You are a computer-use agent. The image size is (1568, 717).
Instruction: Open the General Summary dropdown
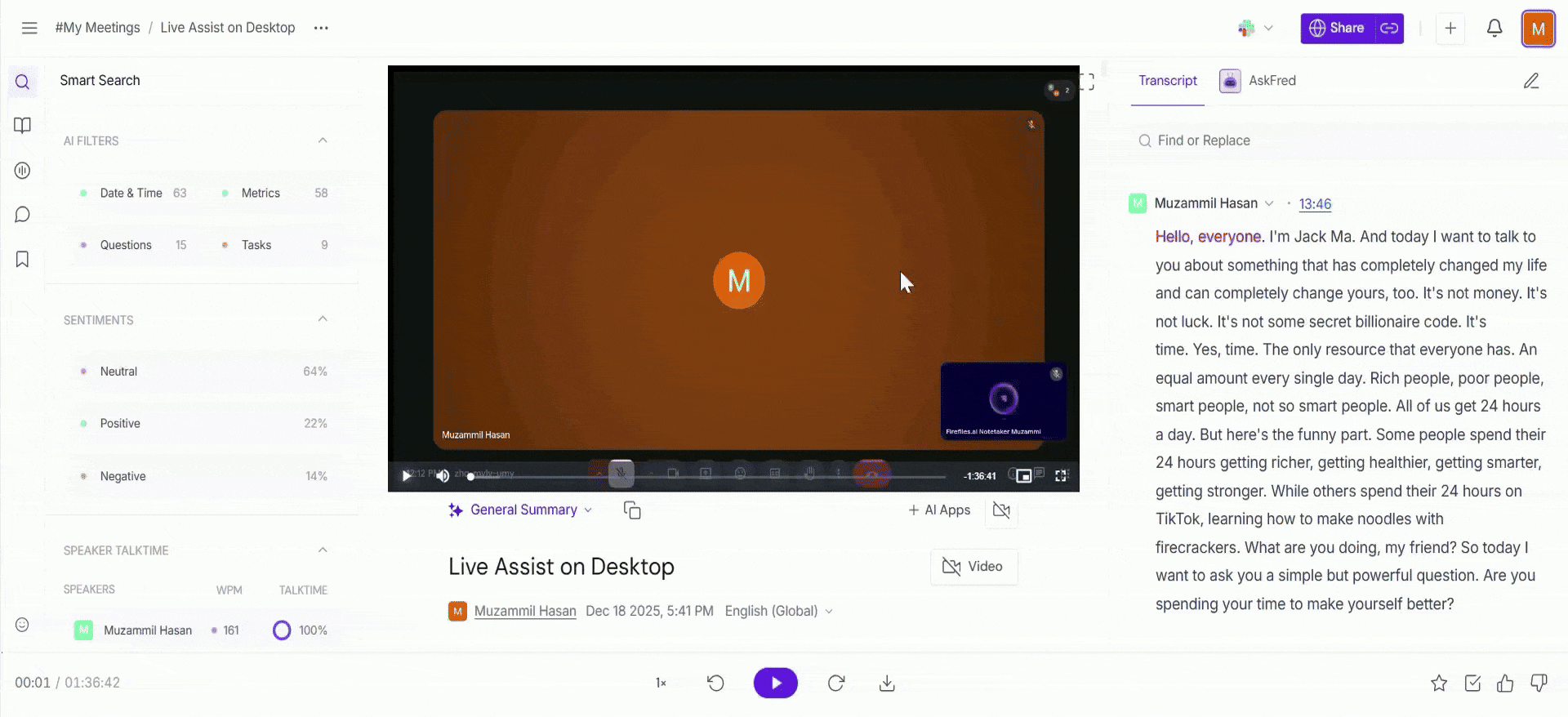(x=520, y=510)
